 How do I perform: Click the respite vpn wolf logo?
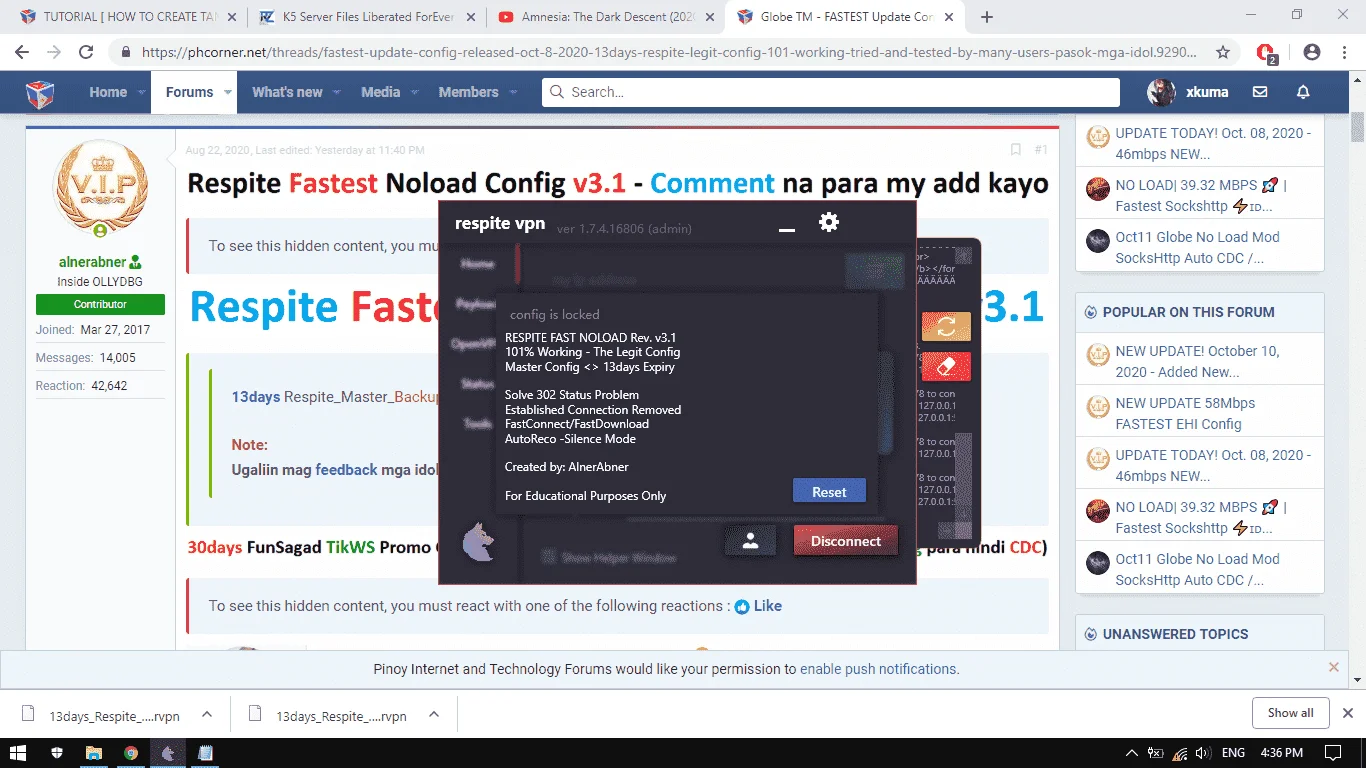[477, 543]
